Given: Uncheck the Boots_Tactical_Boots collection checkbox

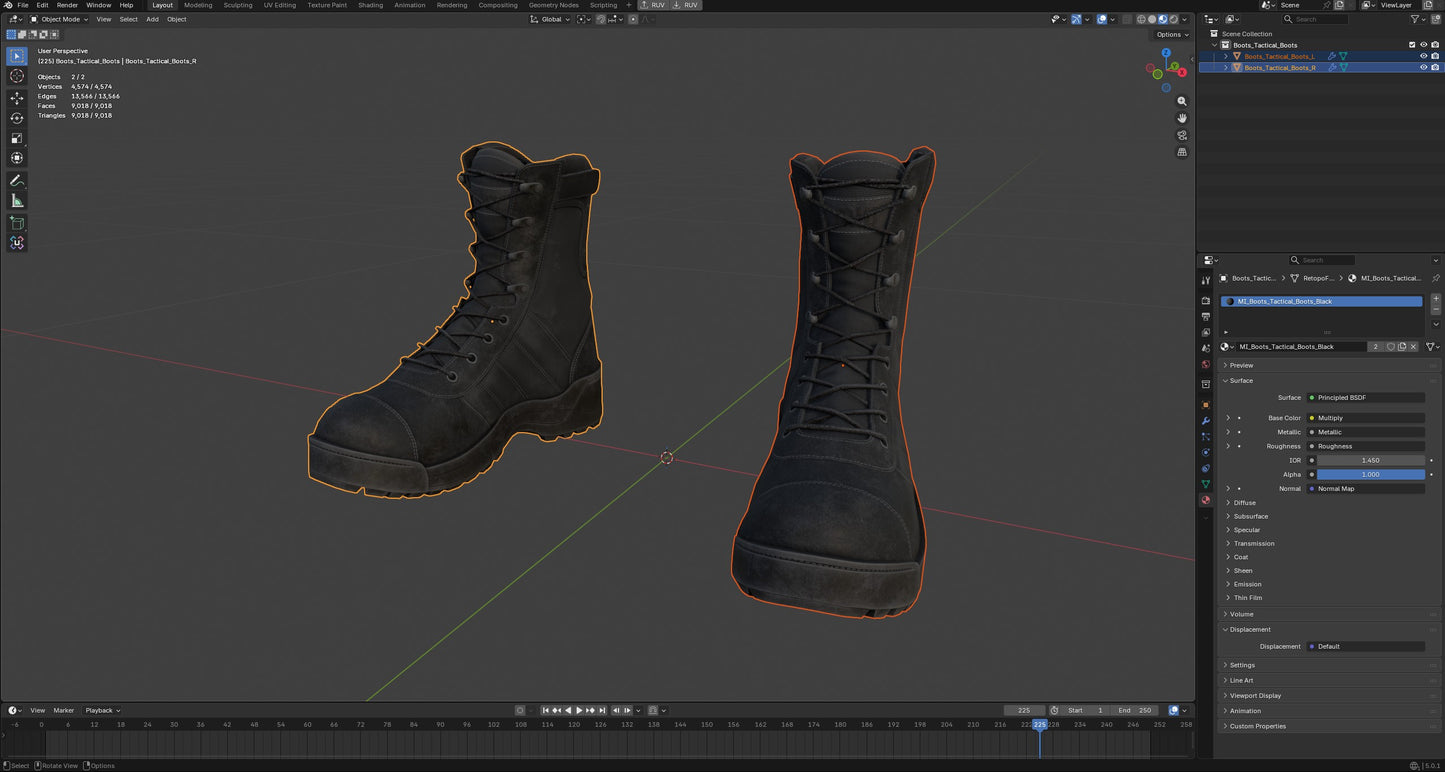Looking at the screenshot, I should pyautogui.click(x=1412, y=45).
